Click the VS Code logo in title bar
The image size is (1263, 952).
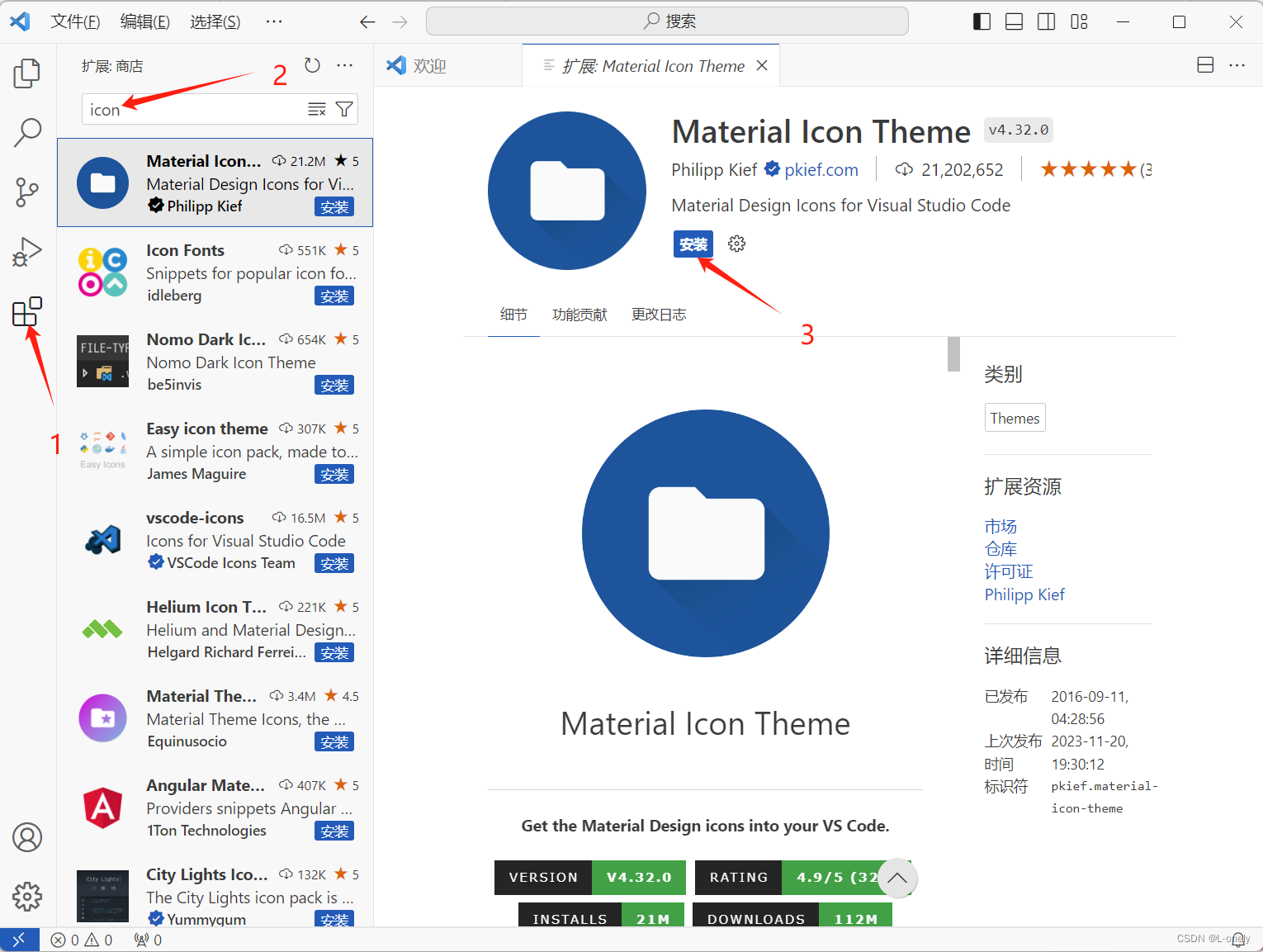pyautogui.click(x=20, y=21)
